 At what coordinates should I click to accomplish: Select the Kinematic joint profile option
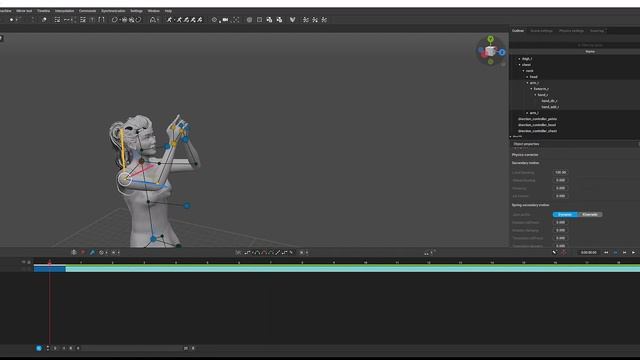click(x=589, y=215)
